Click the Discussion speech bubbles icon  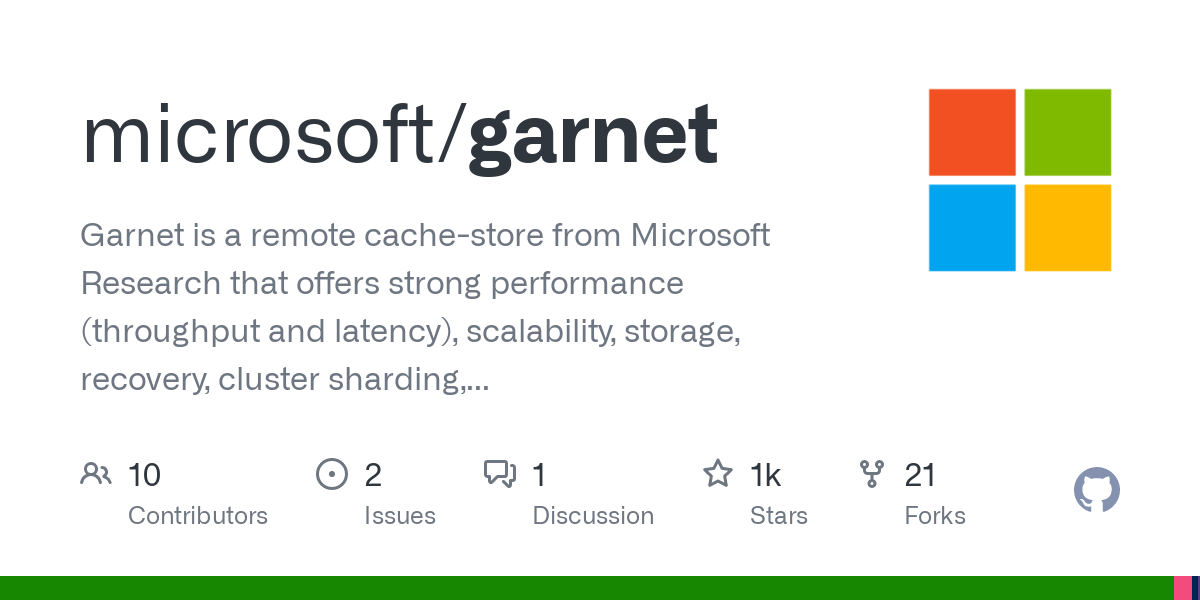coord(499,474)
